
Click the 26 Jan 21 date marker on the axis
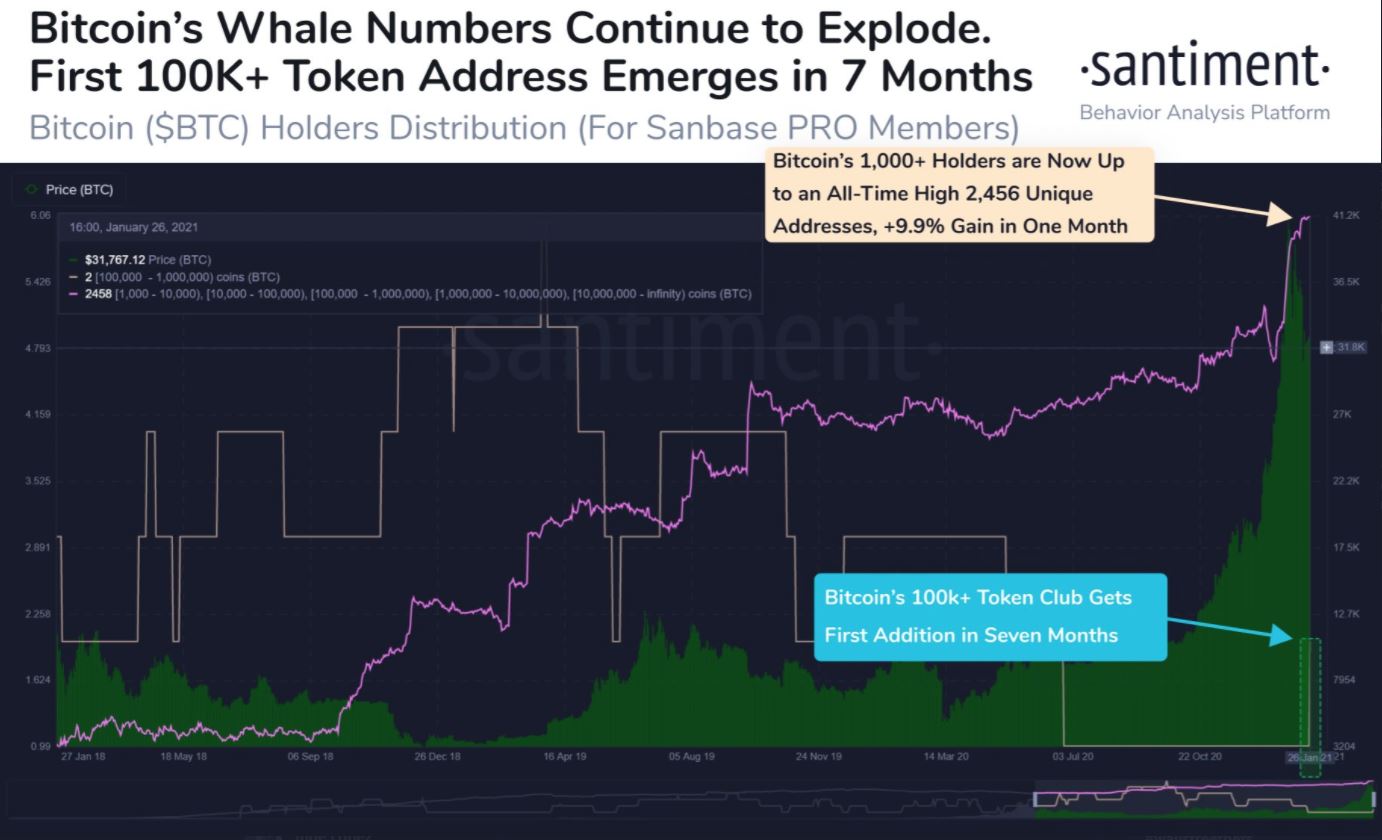click(x=1309, y=758)
